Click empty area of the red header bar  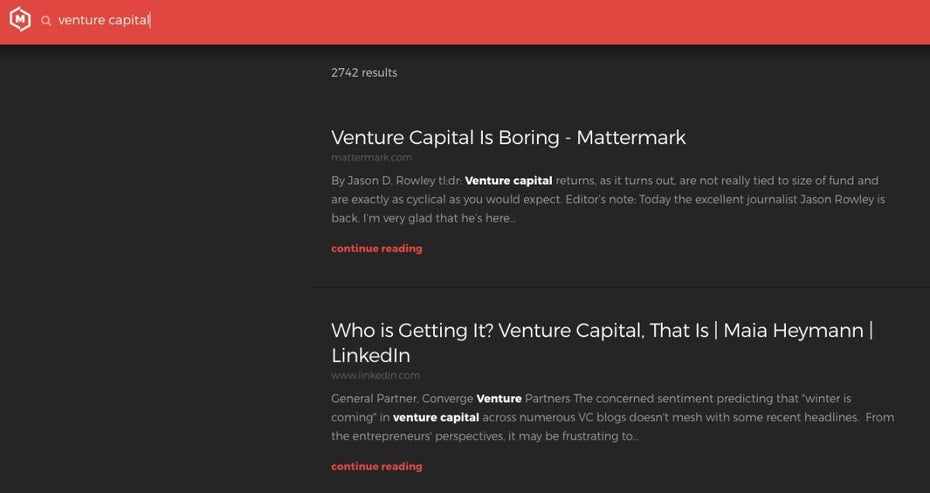tap(593, 21)
